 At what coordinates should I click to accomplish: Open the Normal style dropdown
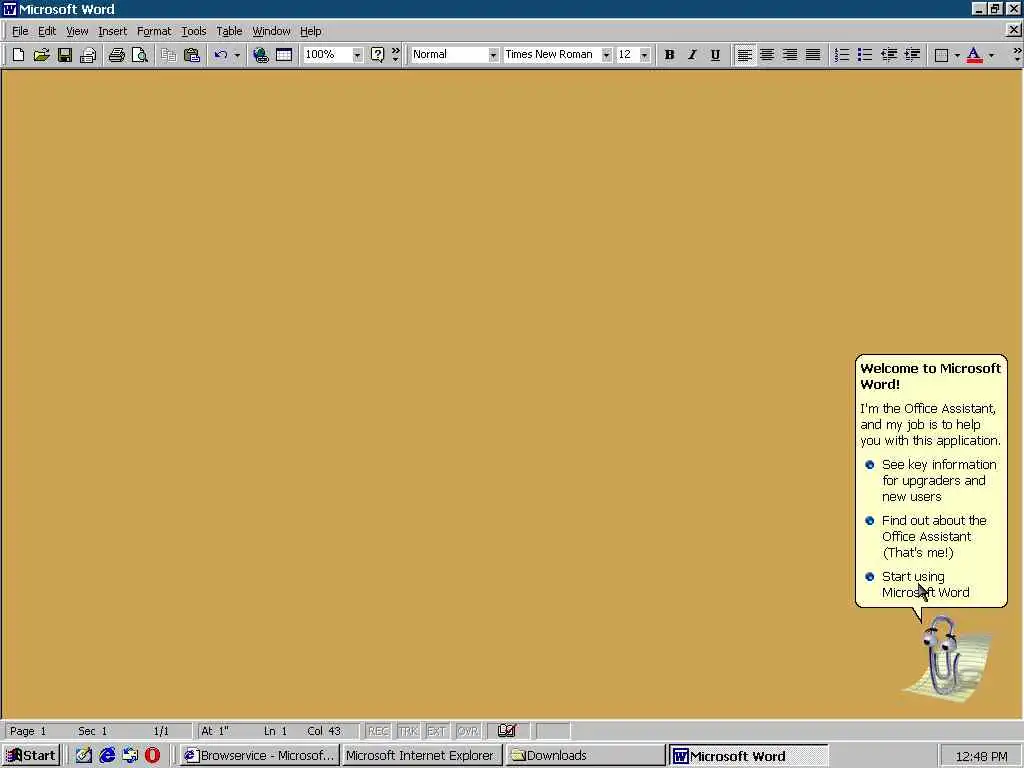493,55
